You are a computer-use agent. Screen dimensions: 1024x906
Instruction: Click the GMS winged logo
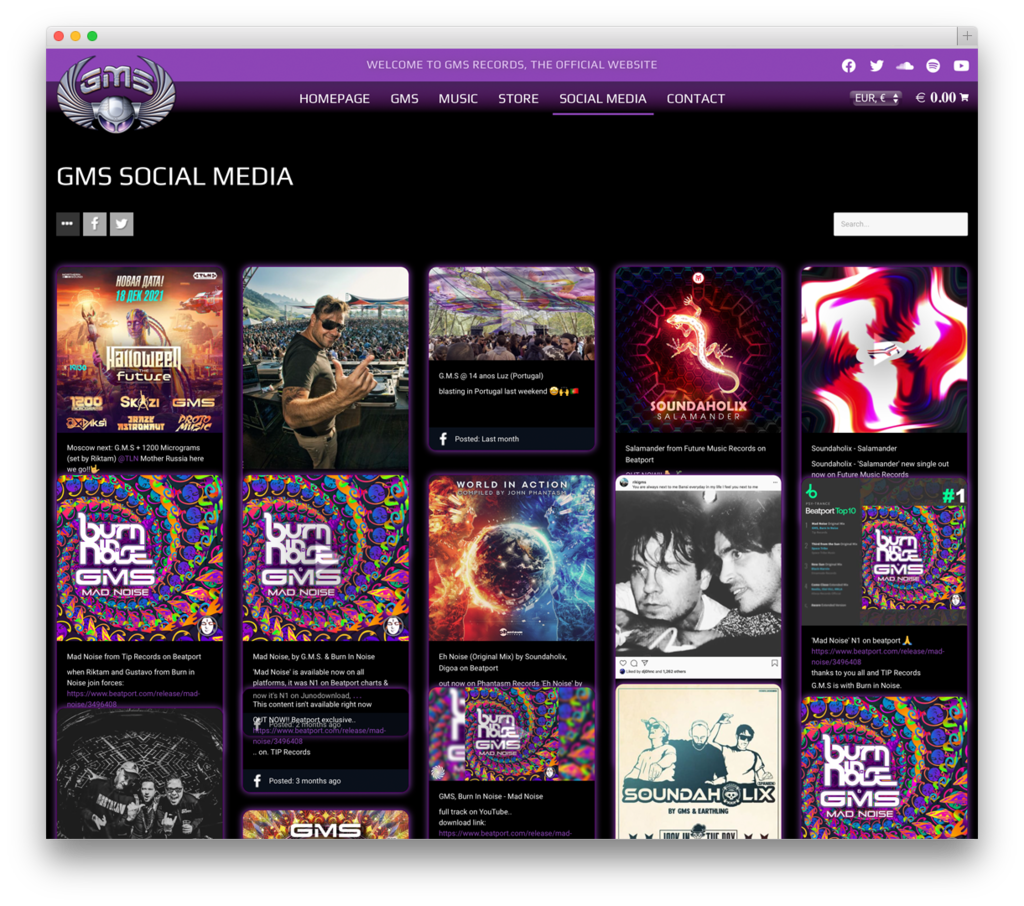(116, 93)
